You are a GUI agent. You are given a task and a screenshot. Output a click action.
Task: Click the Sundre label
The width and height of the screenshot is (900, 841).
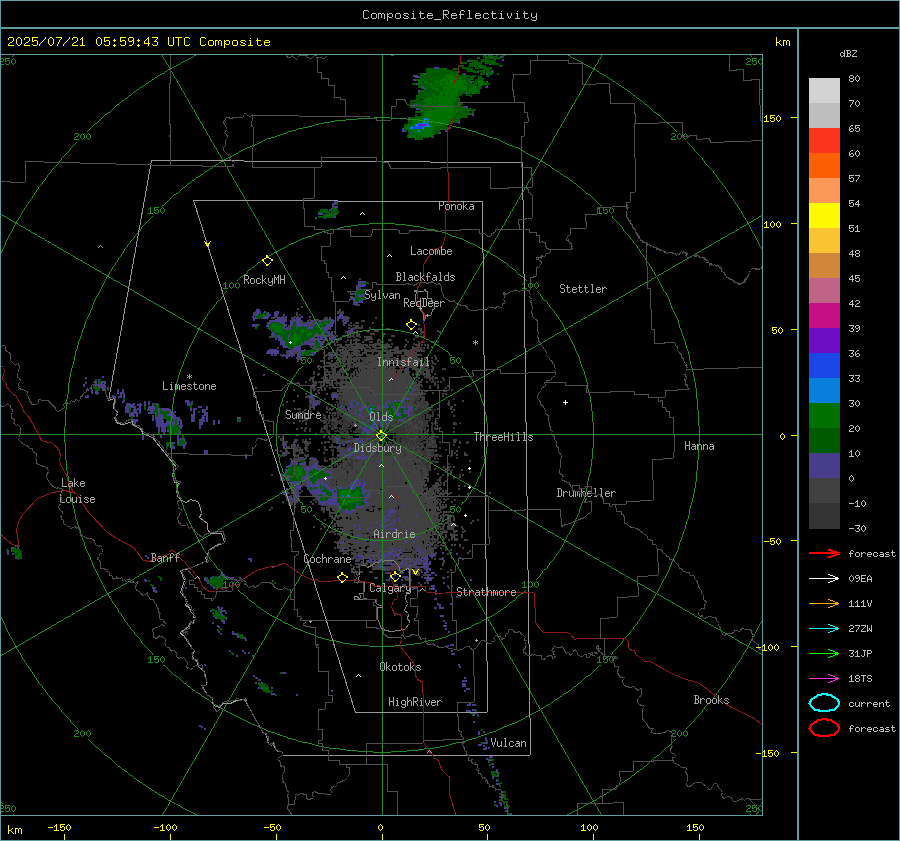click(x=303, y=414)
